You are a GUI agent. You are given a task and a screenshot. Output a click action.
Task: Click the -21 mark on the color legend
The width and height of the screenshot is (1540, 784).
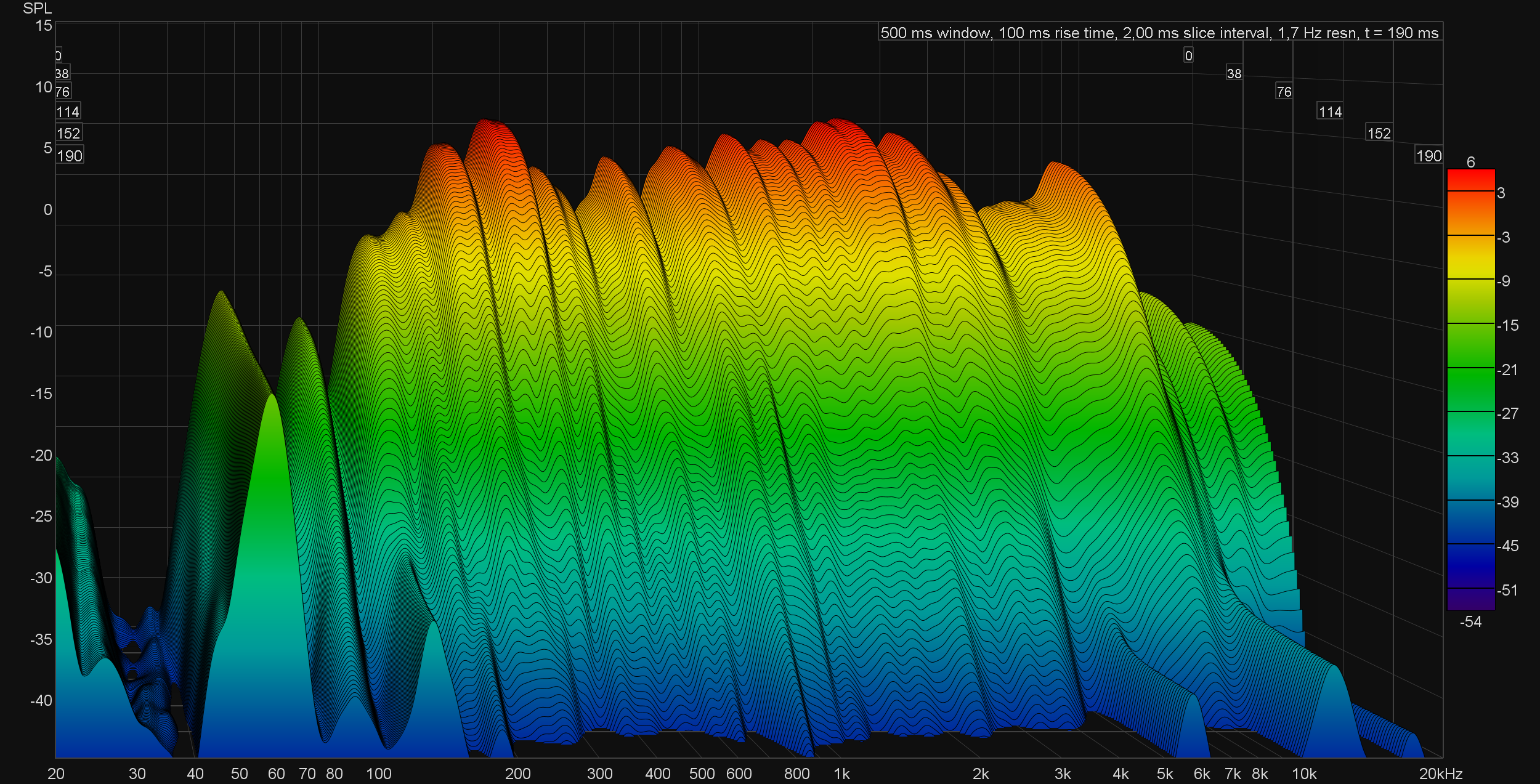coord(1507,370)
